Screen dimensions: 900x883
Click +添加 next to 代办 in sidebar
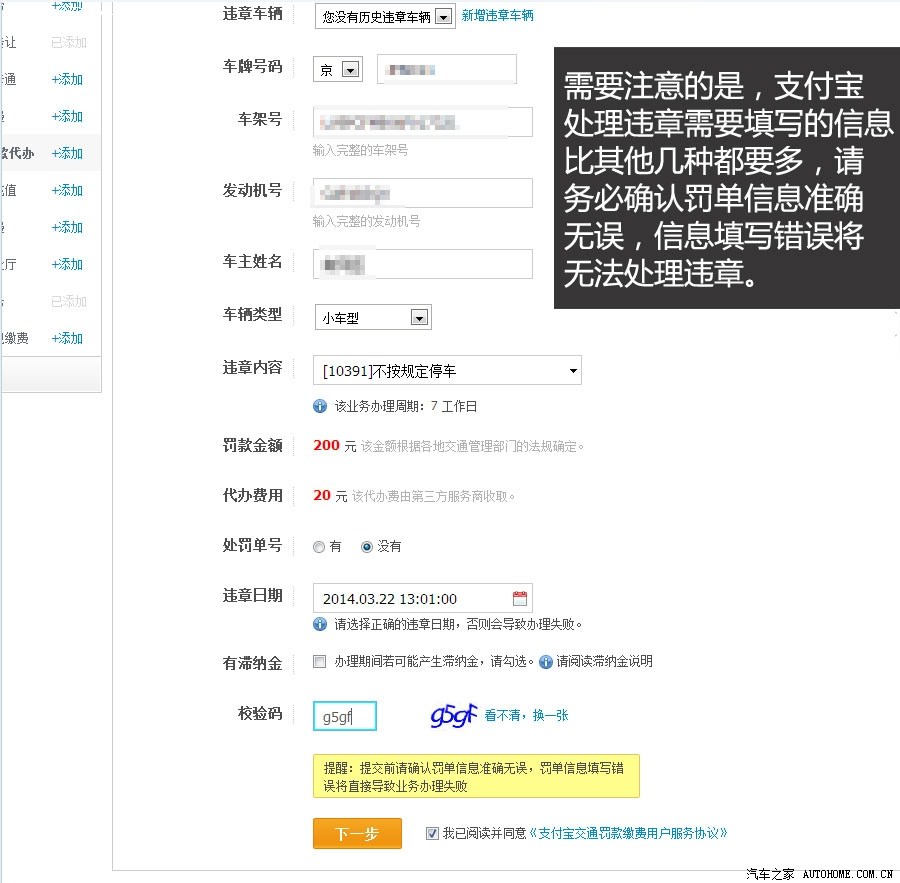67,153
